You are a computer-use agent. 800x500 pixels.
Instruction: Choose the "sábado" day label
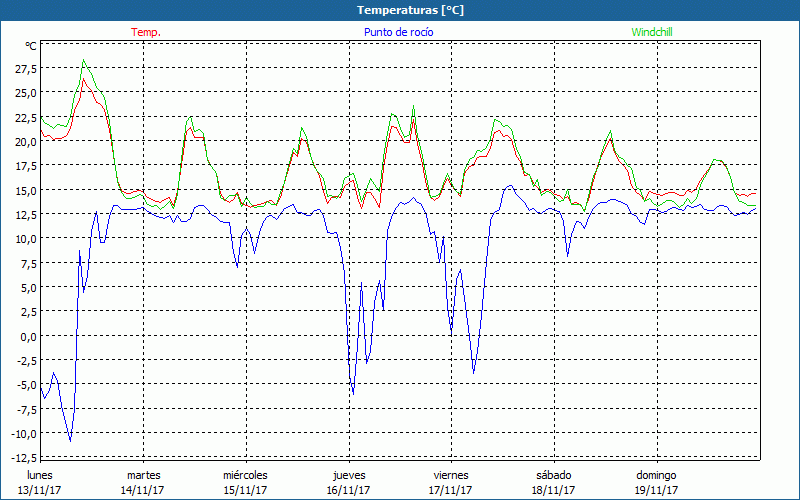554,475
